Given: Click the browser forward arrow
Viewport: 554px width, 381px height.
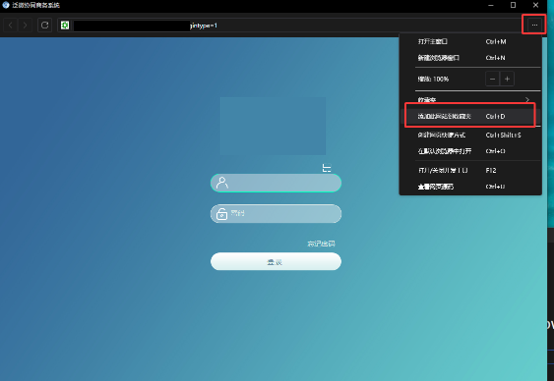Looking at the screenshot, I should 25,25.
